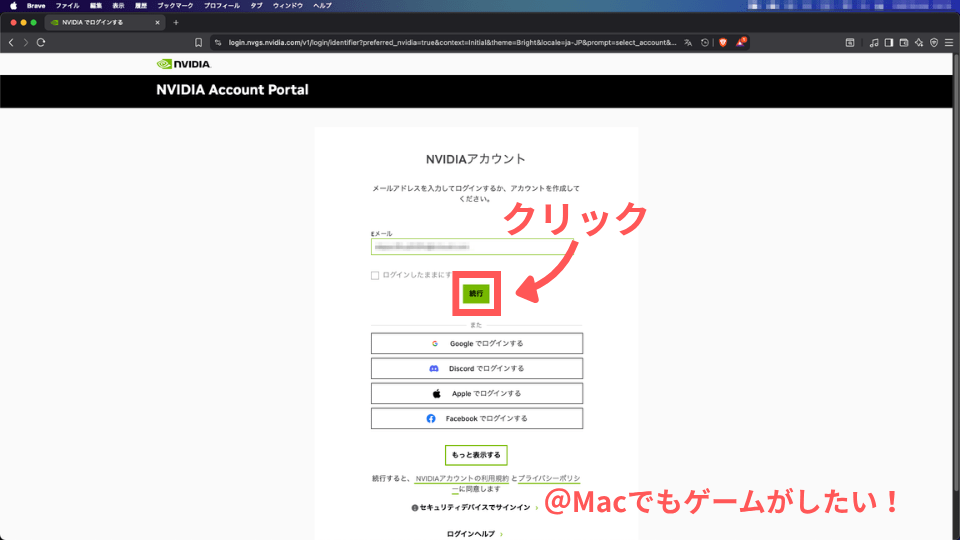This screenshot has height=540, width=960.
Task: Click the Eメール input field
Action: coord(476,246)
